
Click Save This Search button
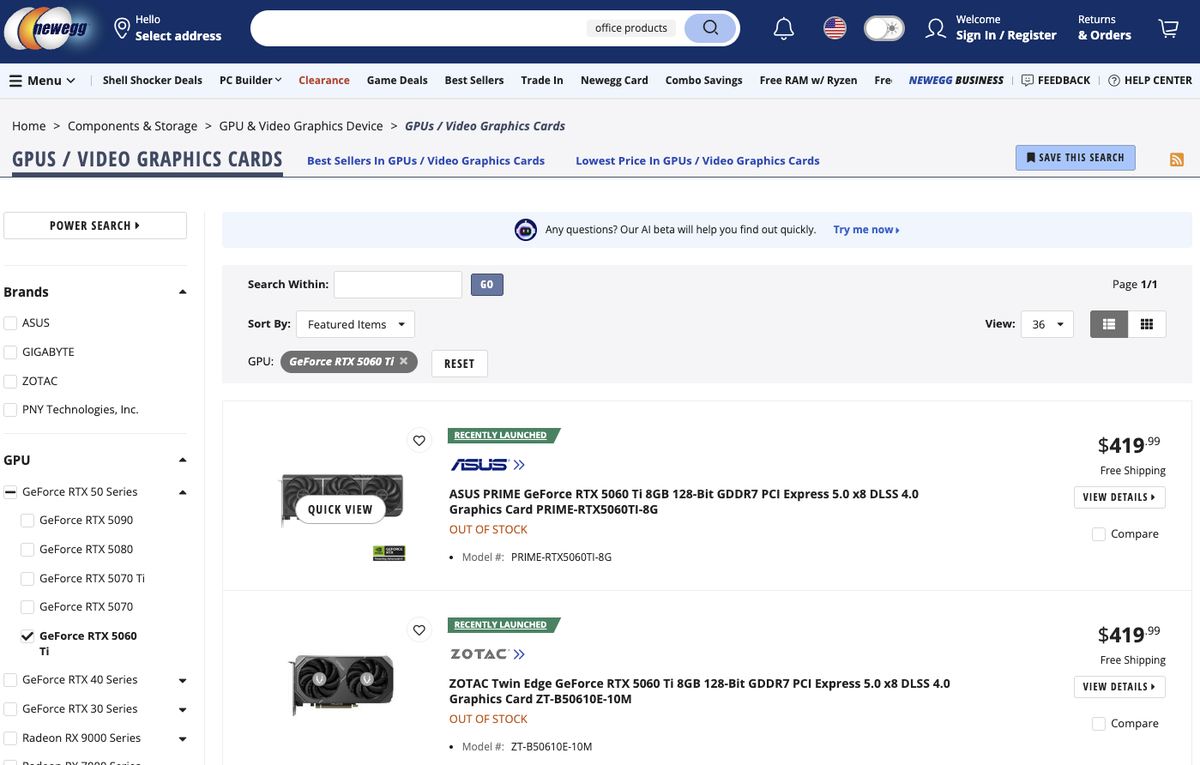[1075, 158]
